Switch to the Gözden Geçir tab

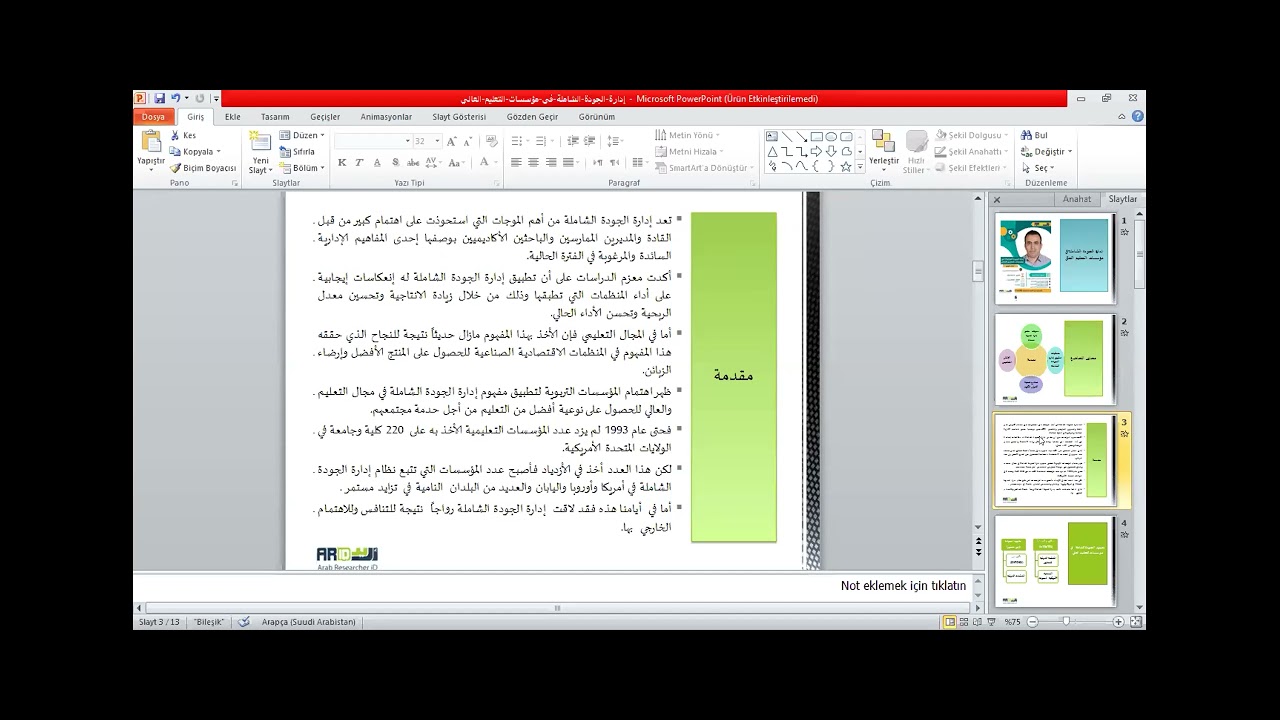pos(532,117)
